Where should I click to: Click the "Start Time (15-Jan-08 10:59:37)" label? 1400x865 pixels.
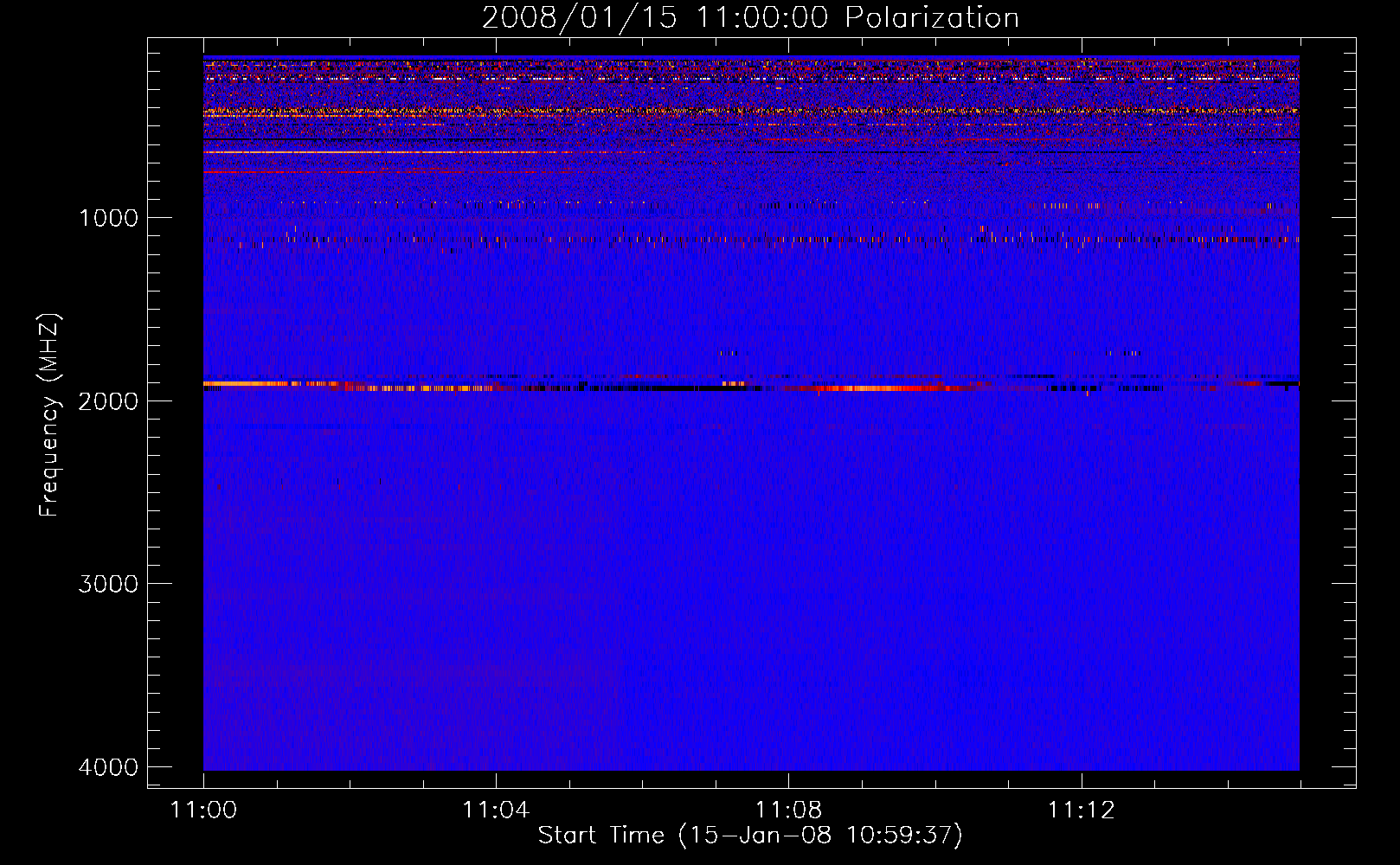click(x=750, y=836)
